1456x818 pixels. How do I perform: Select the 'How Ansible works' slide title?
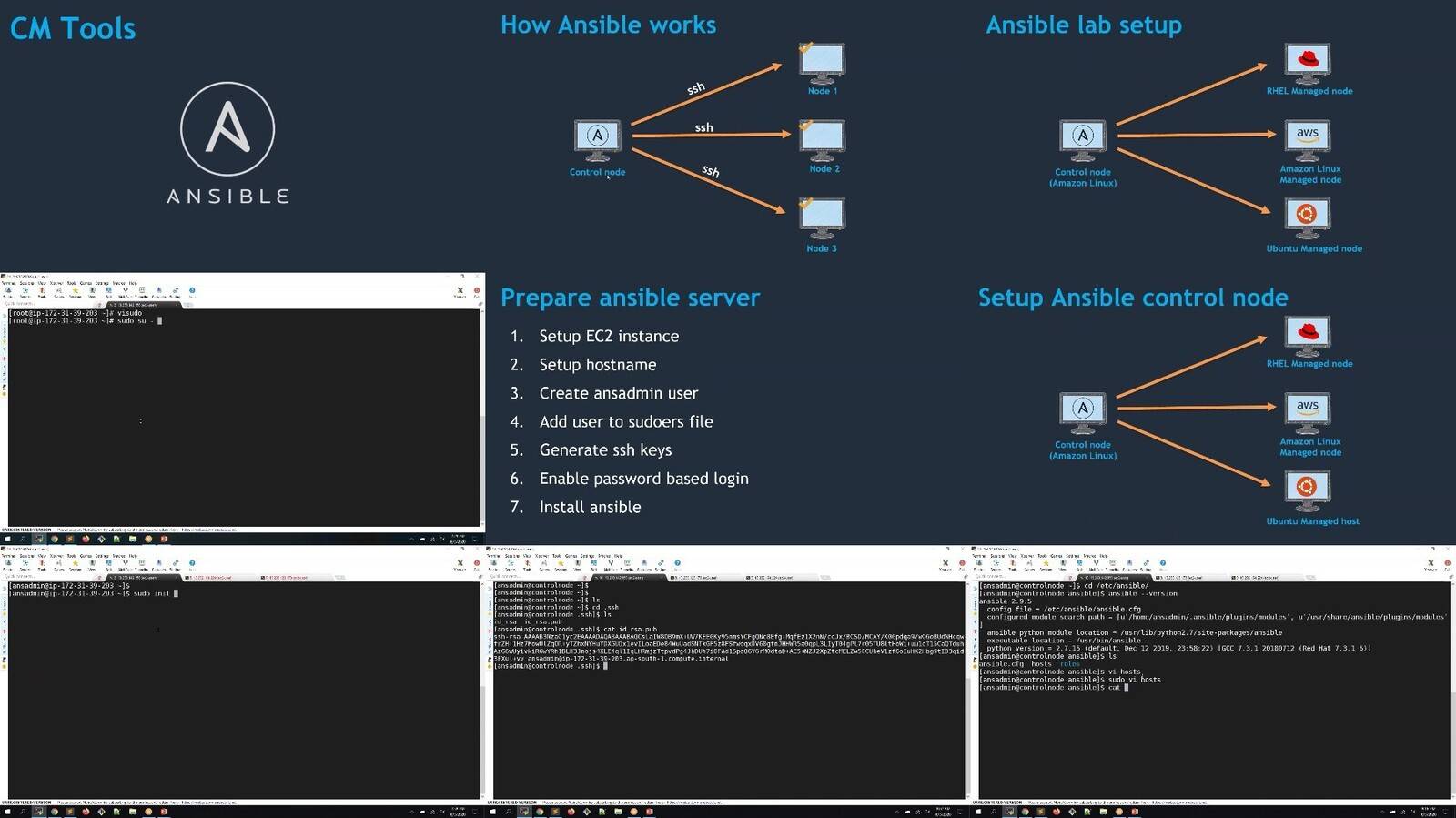point(608,25)
